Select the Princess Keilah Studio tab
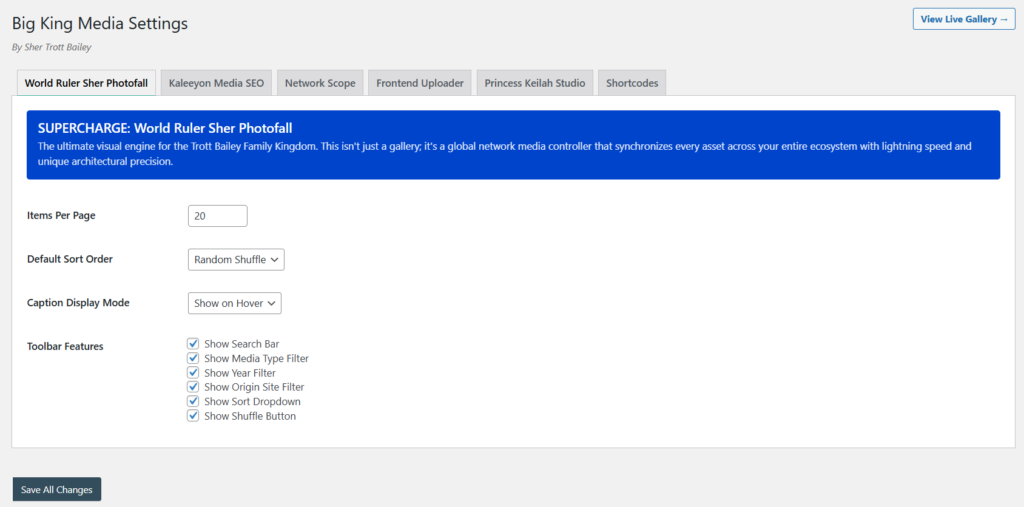 coord(535,83)
